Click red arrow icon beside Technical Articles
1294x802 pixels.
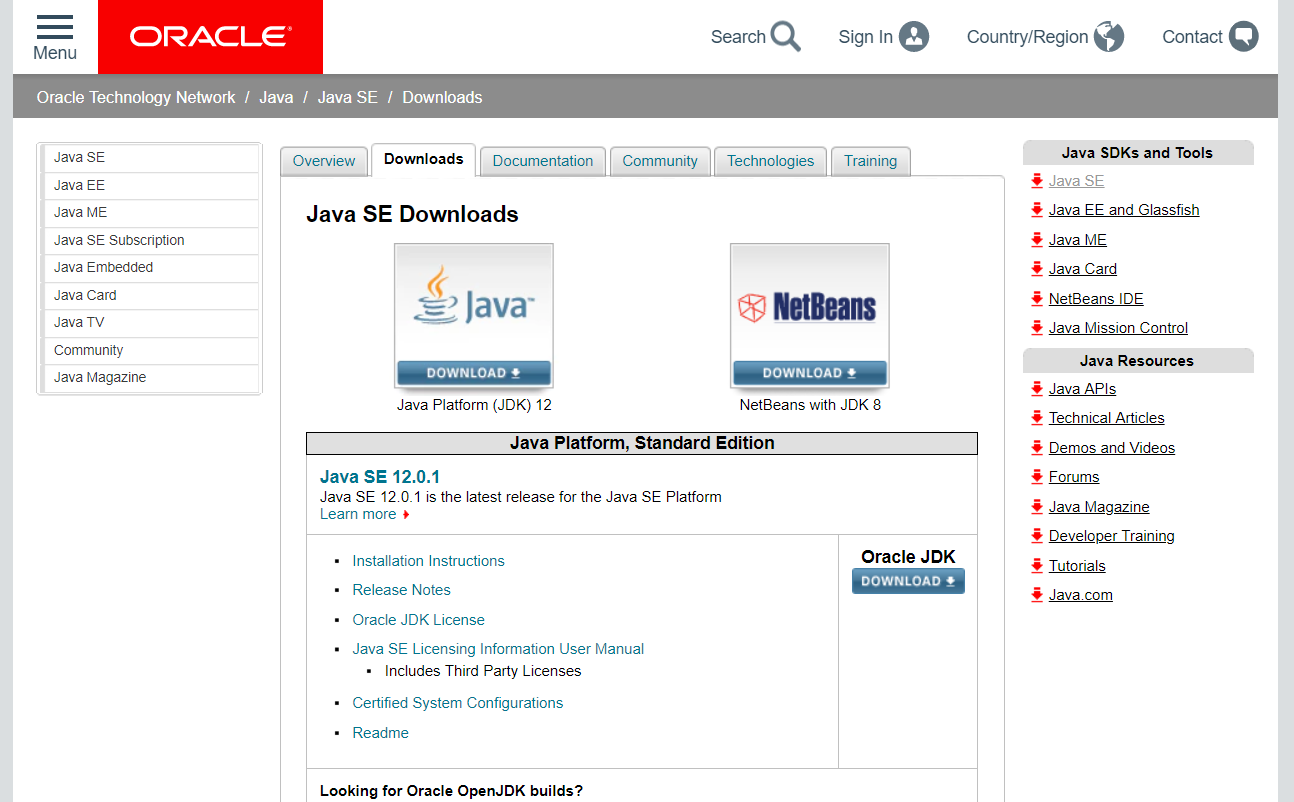1037,418
